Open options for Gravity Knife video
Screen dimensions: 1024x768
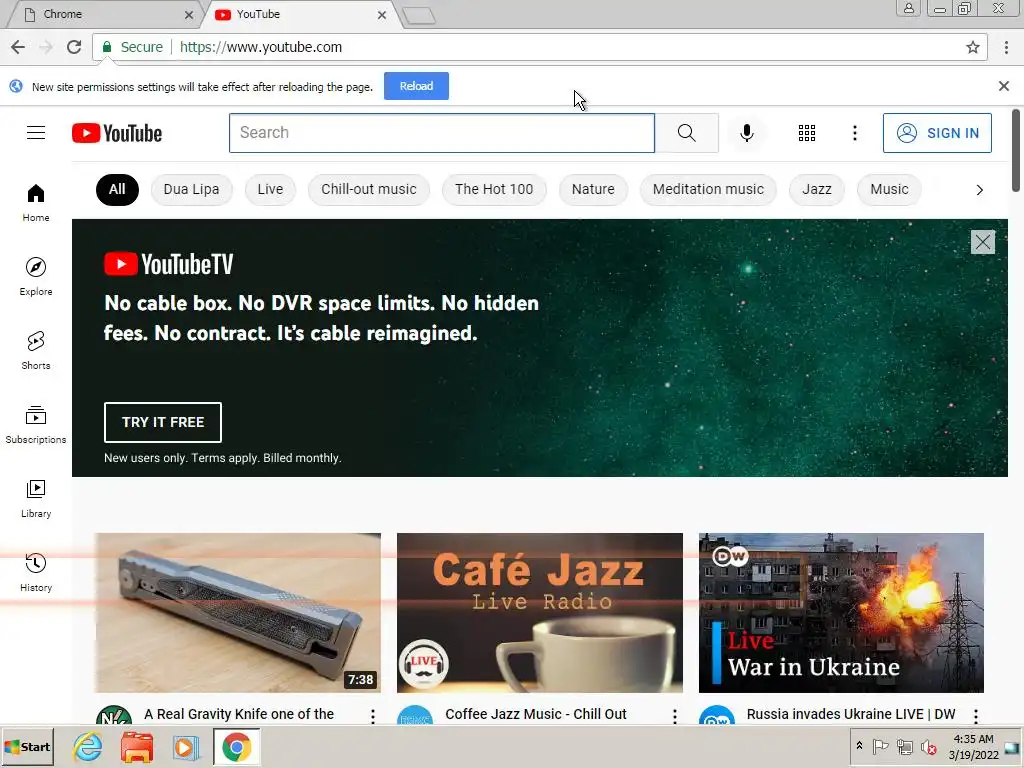(373, 716)
